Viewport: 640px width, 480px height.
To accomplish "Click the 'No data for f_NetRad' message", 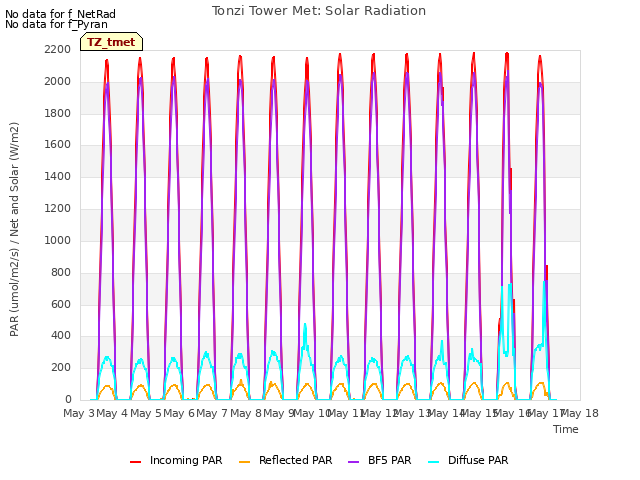I will click(60, 14).
